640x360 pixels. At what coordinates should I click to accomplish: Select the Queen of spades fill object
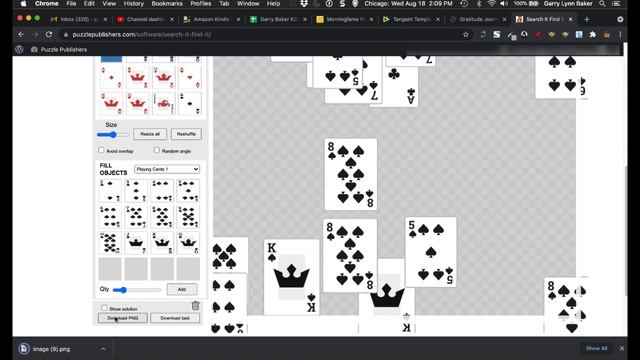pyautogui.click(x=188, y=243)
